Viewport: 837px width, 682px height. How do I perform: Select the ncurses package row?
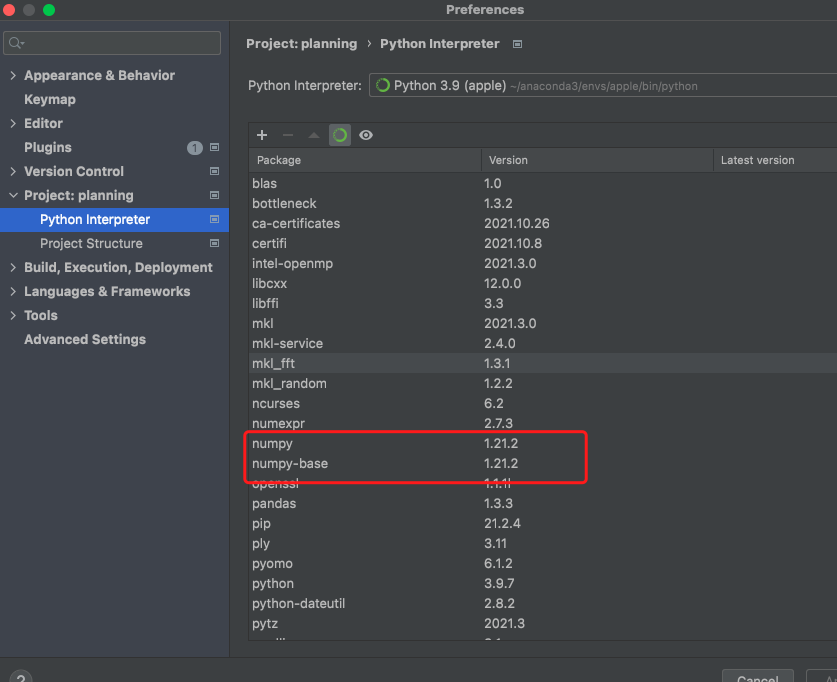(x=542, y=403)
